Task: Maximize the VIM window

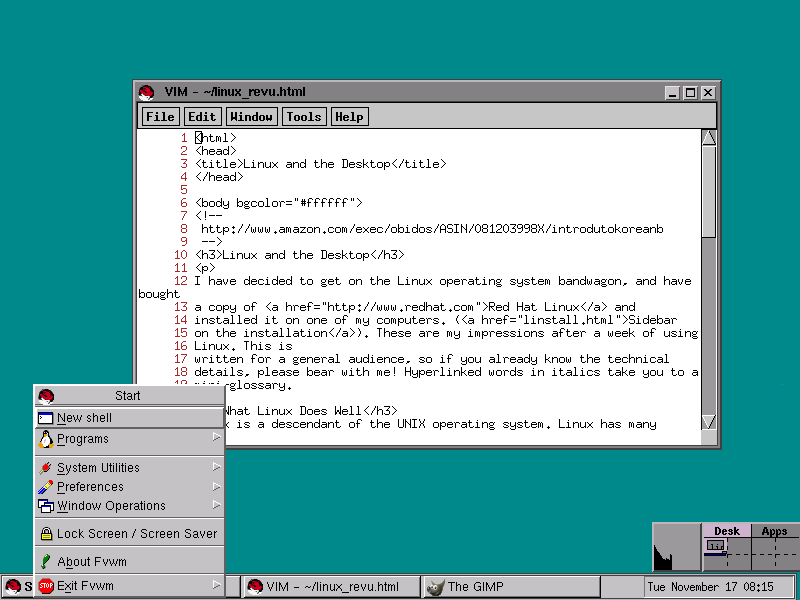Action: (690, 93)
